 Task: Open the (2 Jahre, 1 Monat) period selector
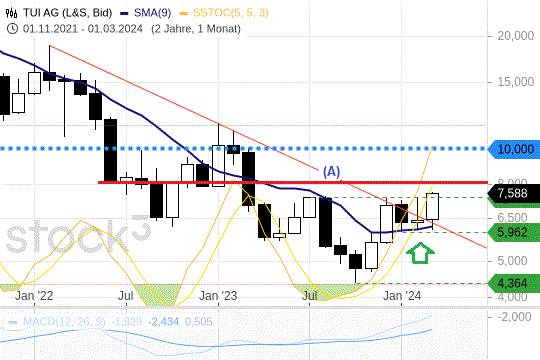coord(196,29)
